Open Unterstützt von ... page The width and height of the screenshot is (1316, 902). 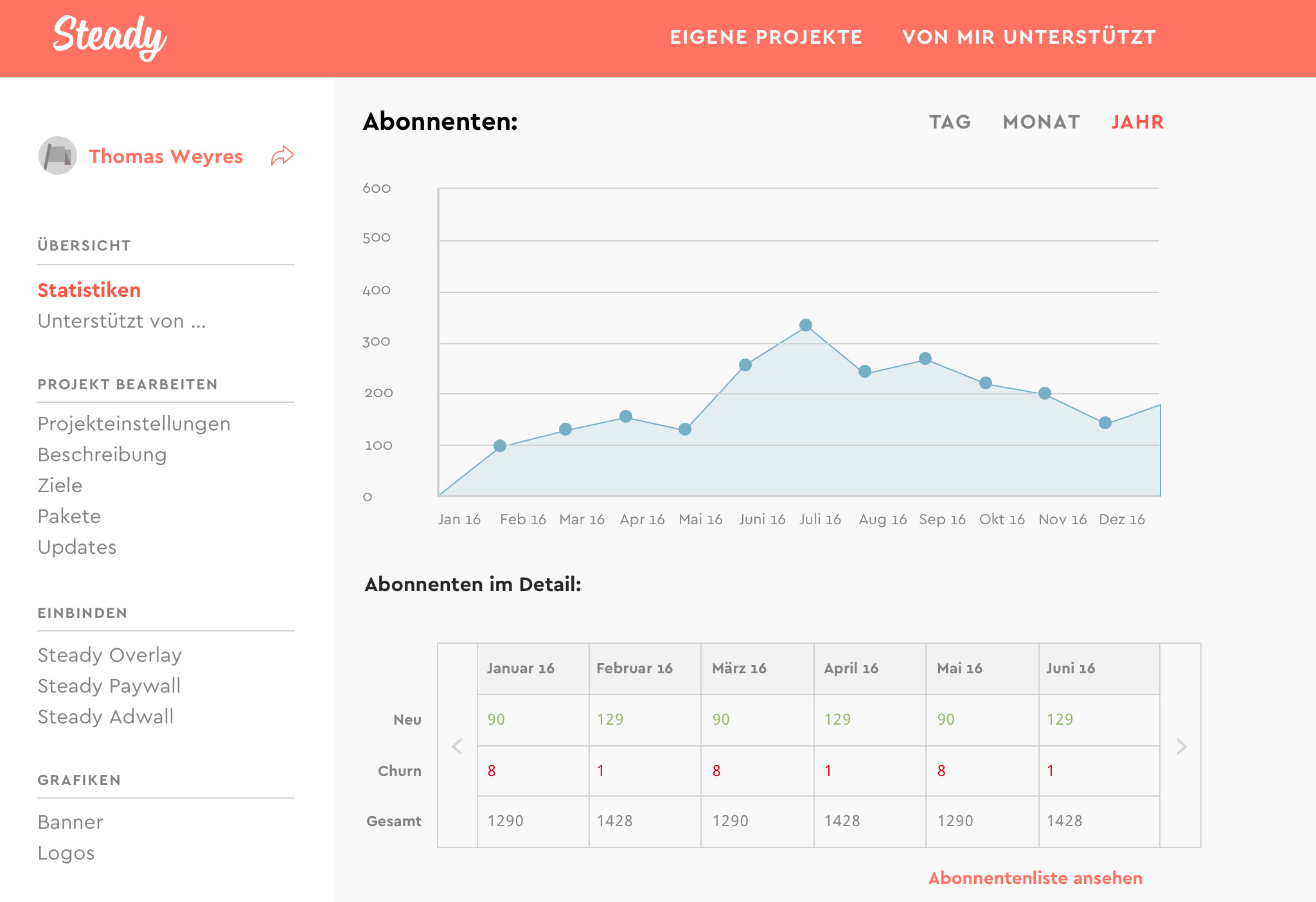pyautogui.click(x=122, y=321)
